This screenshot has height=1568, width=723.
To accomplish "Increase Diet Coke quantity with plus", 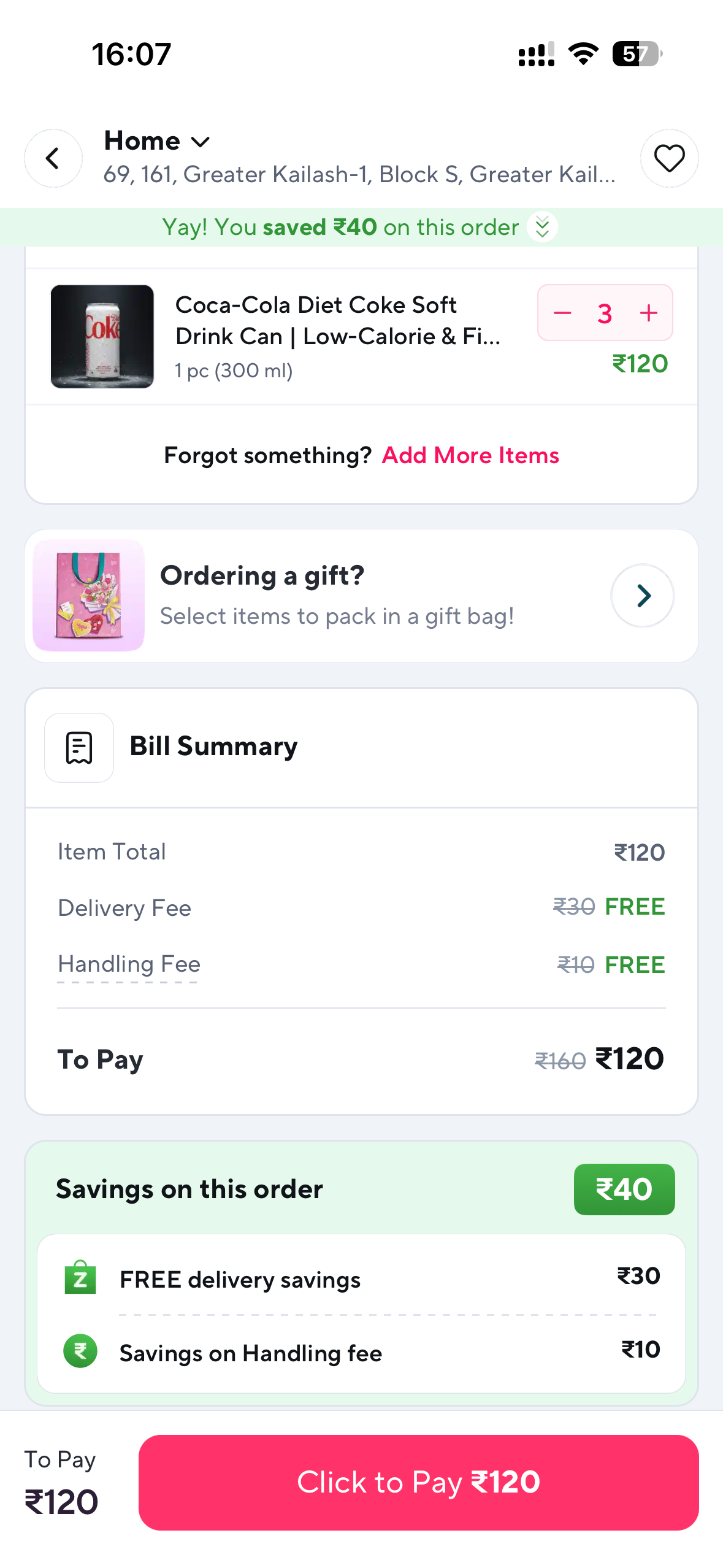I will click(648, 313).
